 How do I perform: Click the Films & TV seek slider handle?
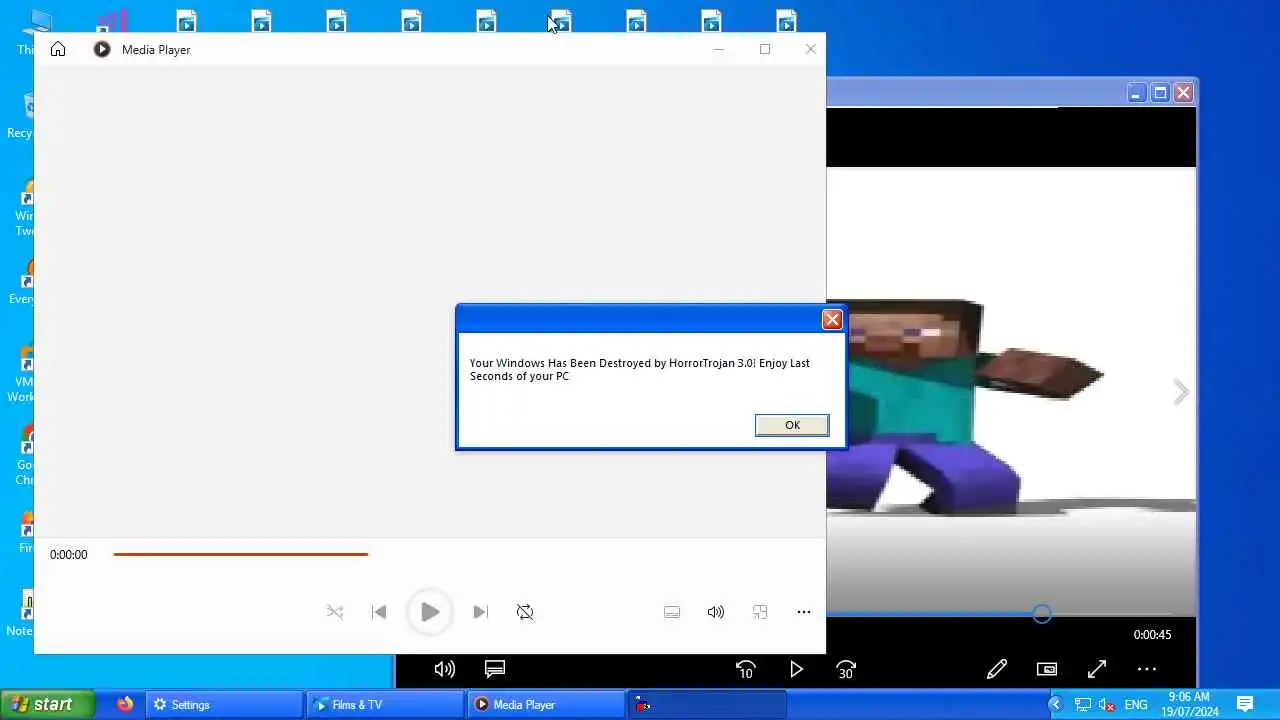(1042, 614)
